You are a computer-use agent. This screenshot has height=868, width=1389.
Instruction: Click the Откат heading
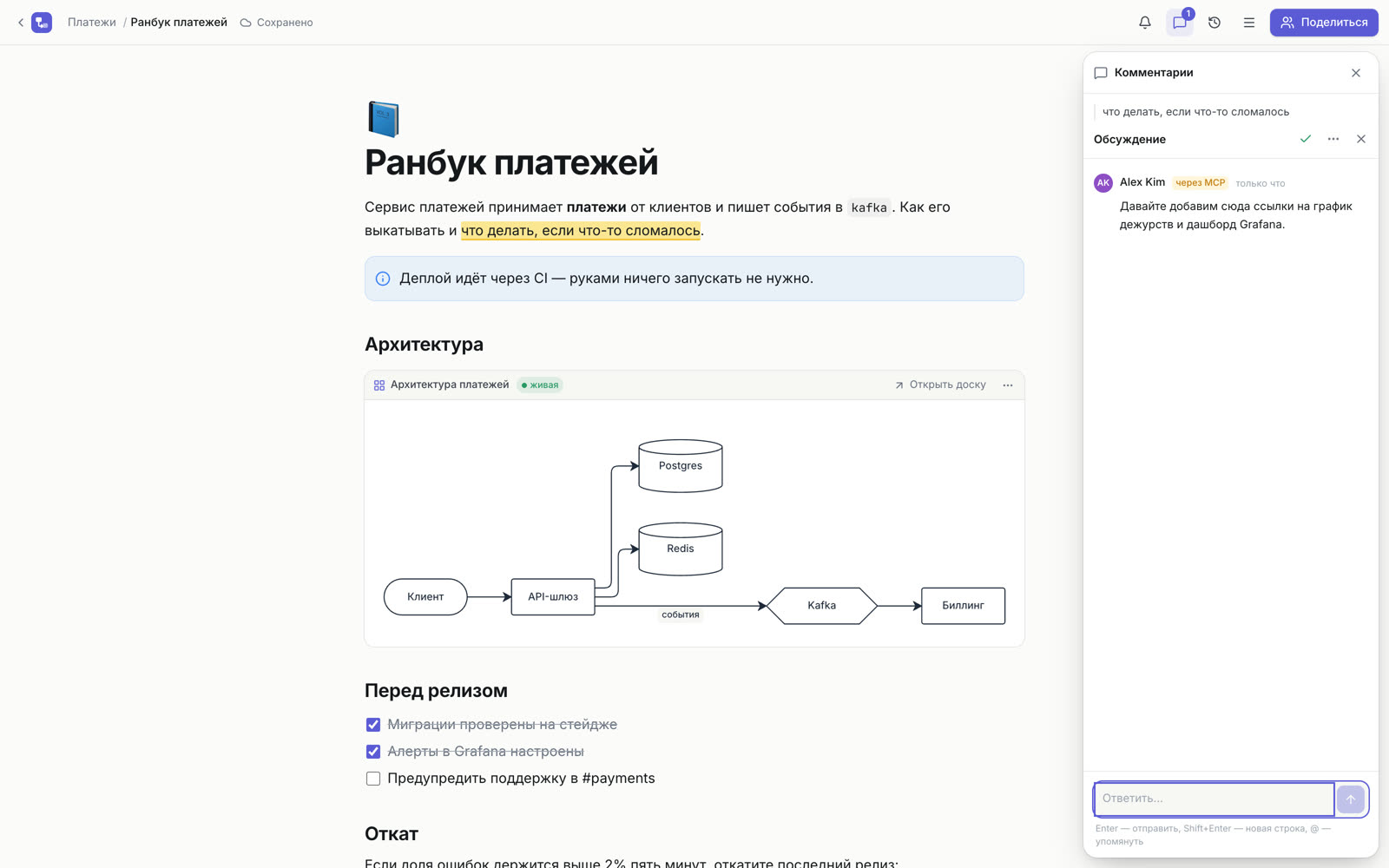pyautogui.click(x=392, y=834)
